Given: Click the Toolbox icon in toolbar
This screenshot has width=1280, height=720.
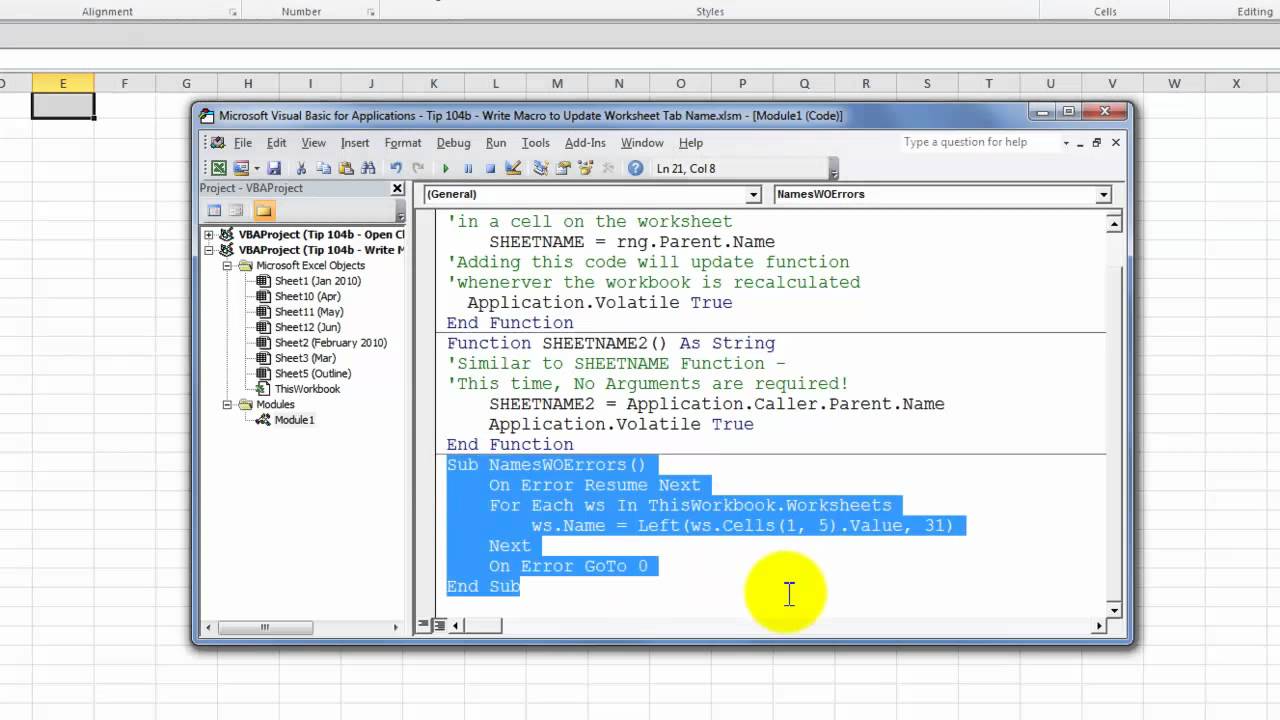Looking at the screenshot, I should (x=607, y=168).
